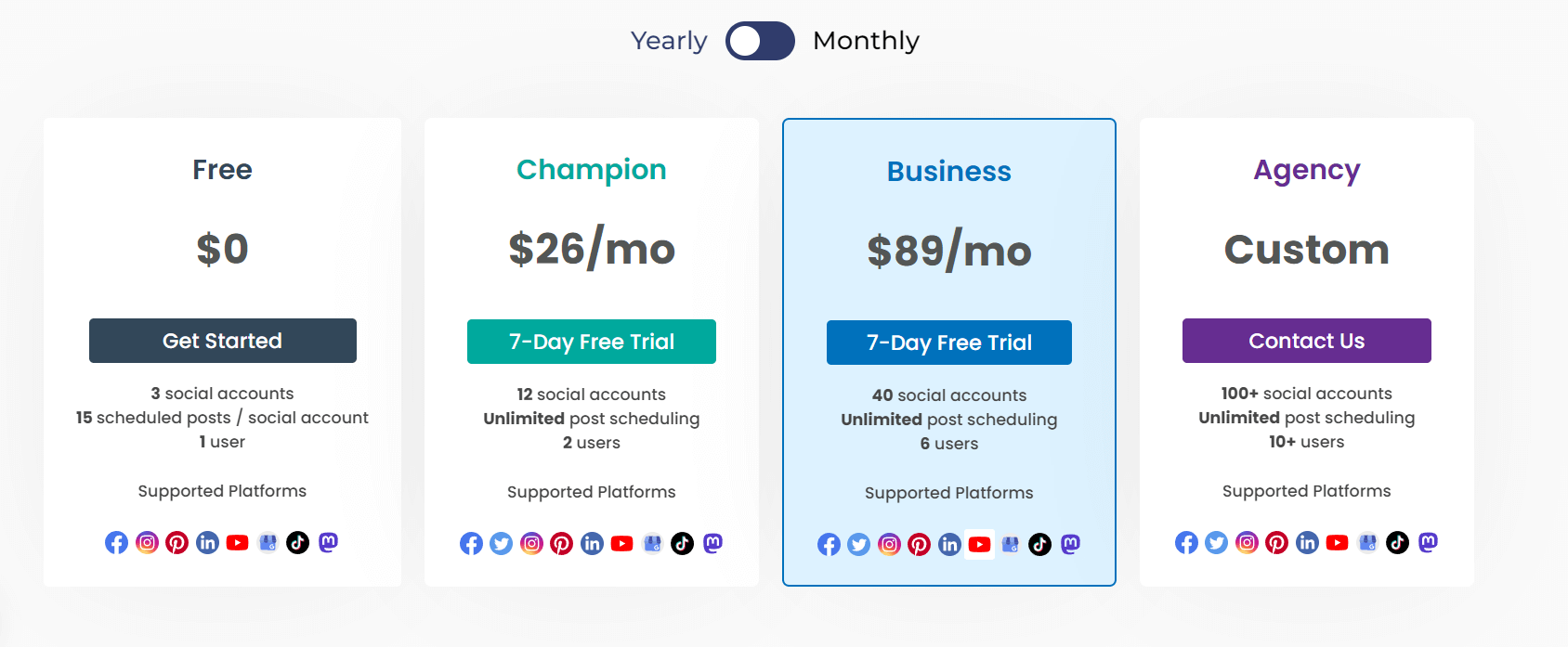This screenshot has height=647, width=1568.
Task: Click the Mastodon icon under the Champion plan
Action: [x=712, y=543]
